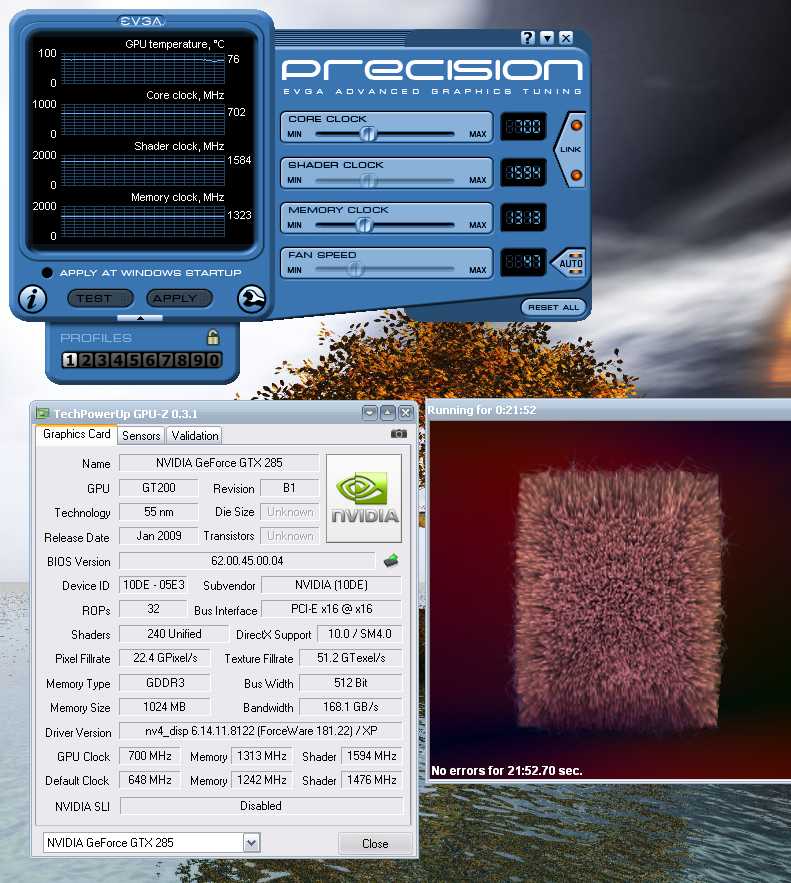Click the Name field NVIDIA GeForce GTX 285
This screenshot has height=883, width=791.
219,463
